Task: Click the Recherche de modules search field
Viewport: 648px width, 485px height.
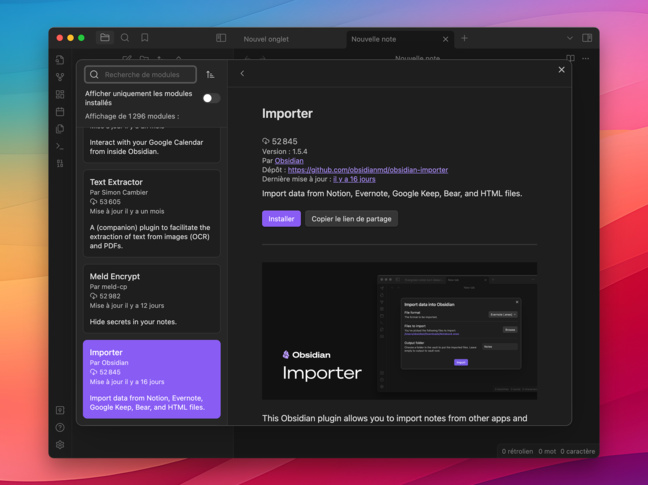Action: point(141,75)
